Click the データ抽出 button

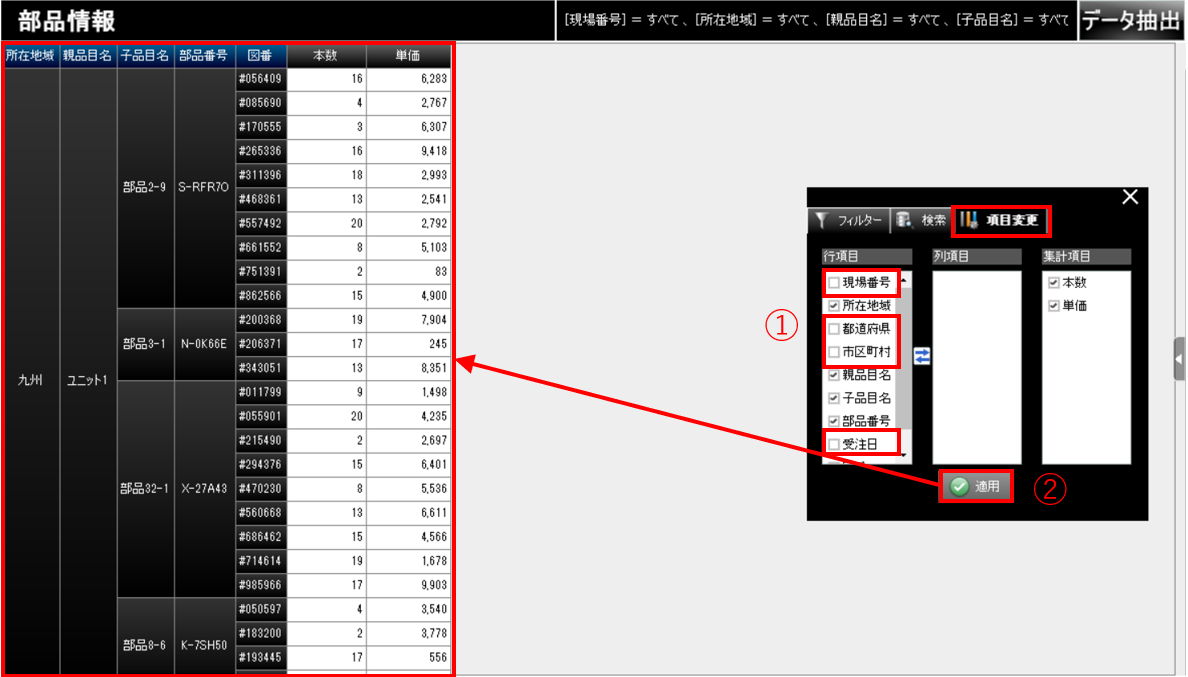point(1132,21)
